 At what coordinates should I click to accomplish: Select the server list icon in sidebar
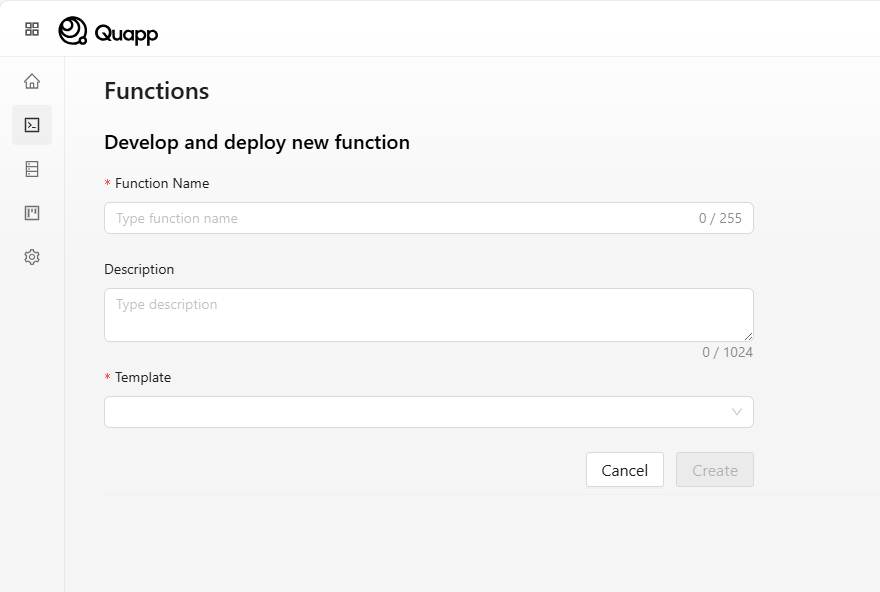point(31,169)
